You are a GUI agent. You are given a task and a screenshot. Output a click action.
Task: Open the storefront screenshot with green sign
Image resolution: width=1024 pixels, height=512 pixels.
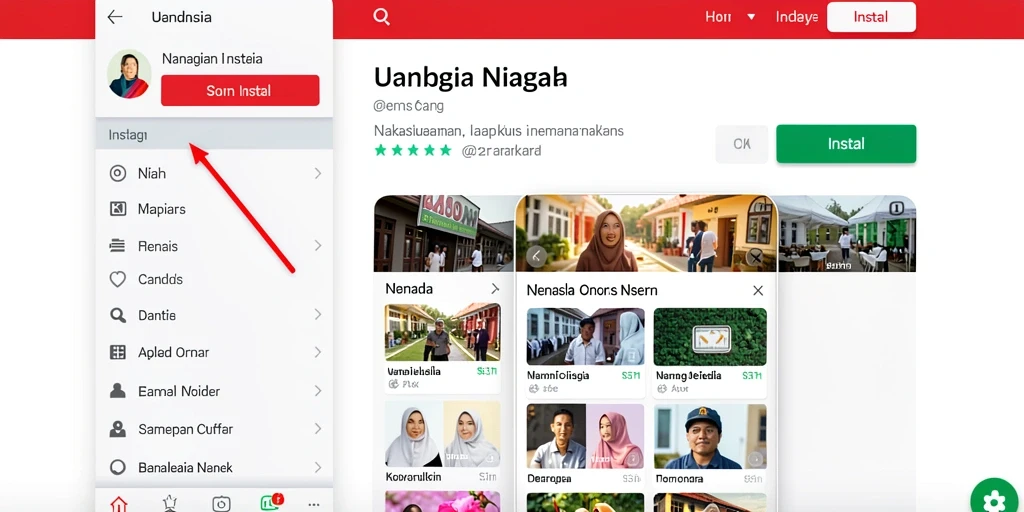tap(445, 233)
